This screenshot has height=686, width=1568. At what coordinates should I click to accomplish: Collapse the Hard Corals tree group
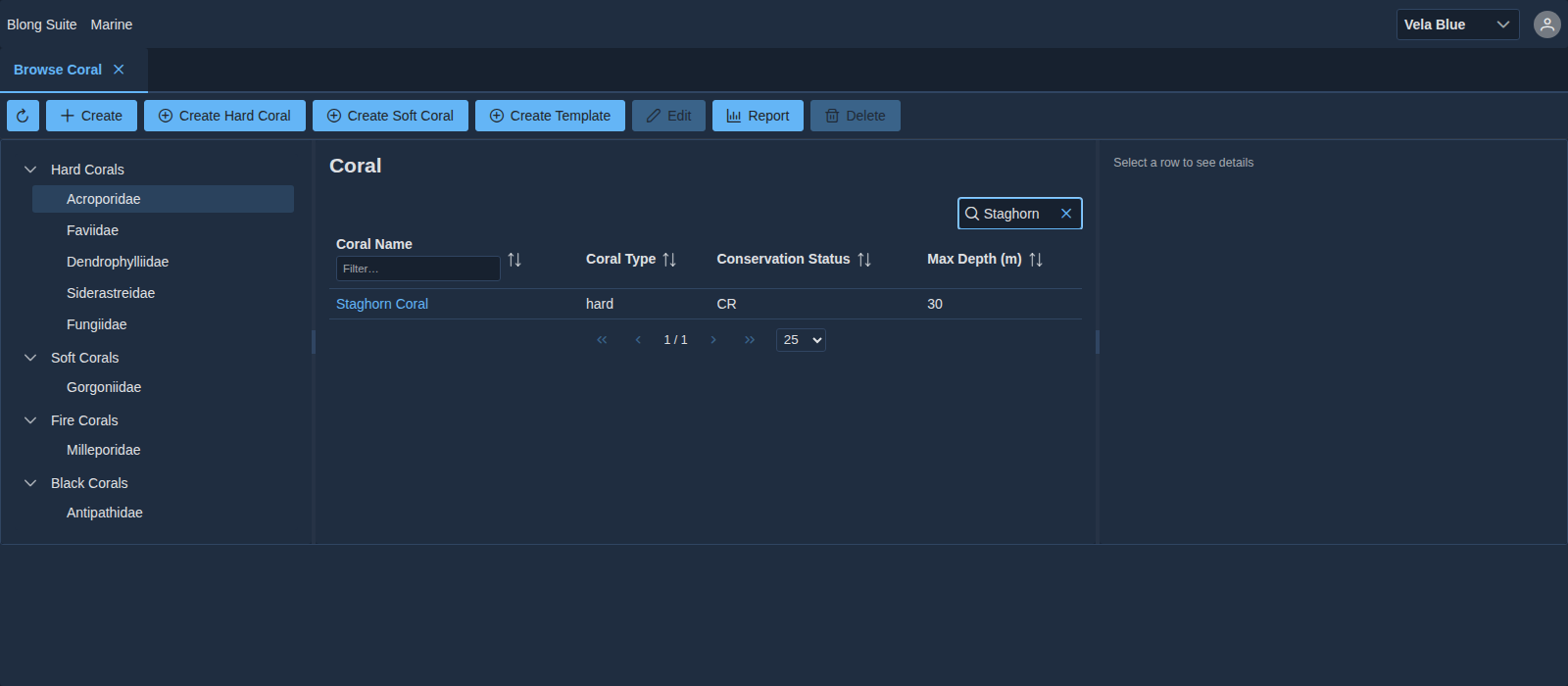pyautogui.click(x=30, y=170)
